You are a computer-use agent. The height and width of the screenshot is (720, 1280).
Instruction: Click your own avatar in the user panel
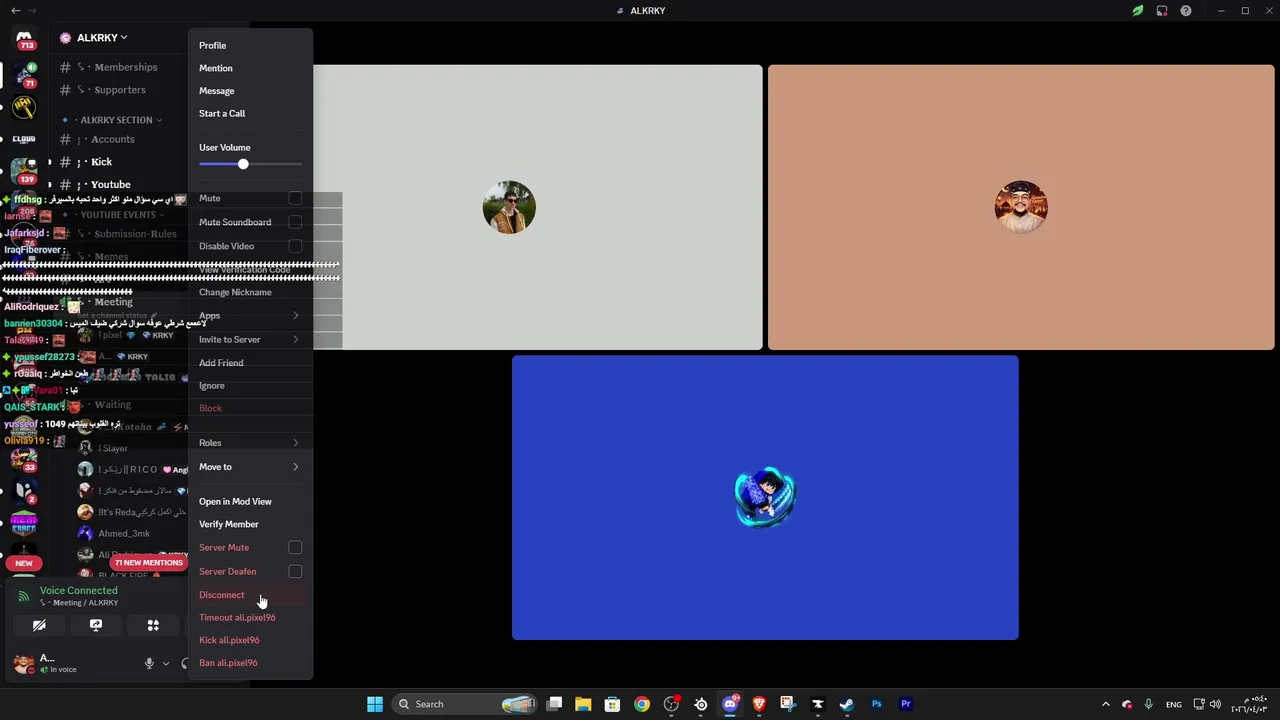(x=23, y=663)
